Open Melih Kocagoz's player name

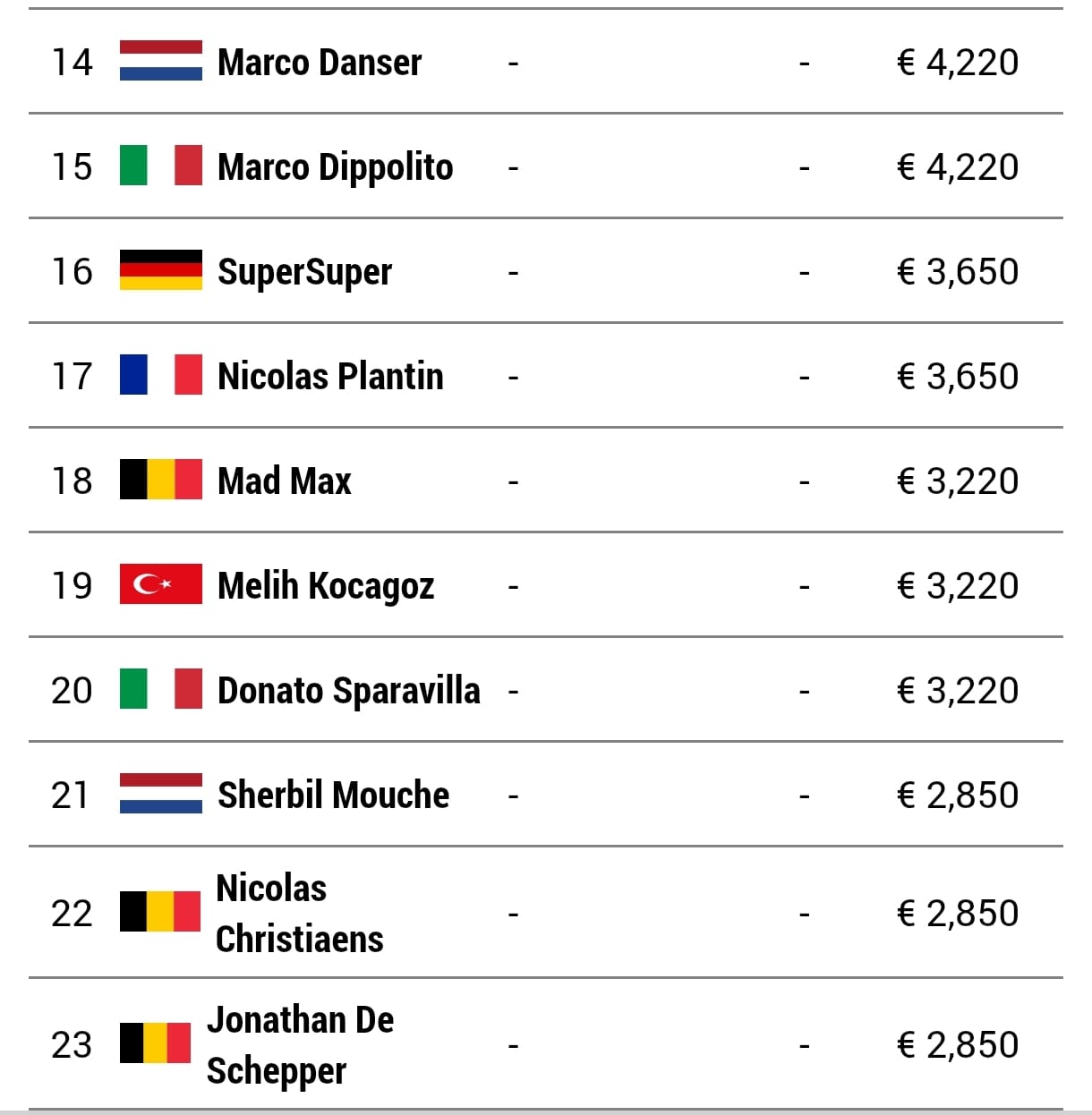tap(326, 586)
